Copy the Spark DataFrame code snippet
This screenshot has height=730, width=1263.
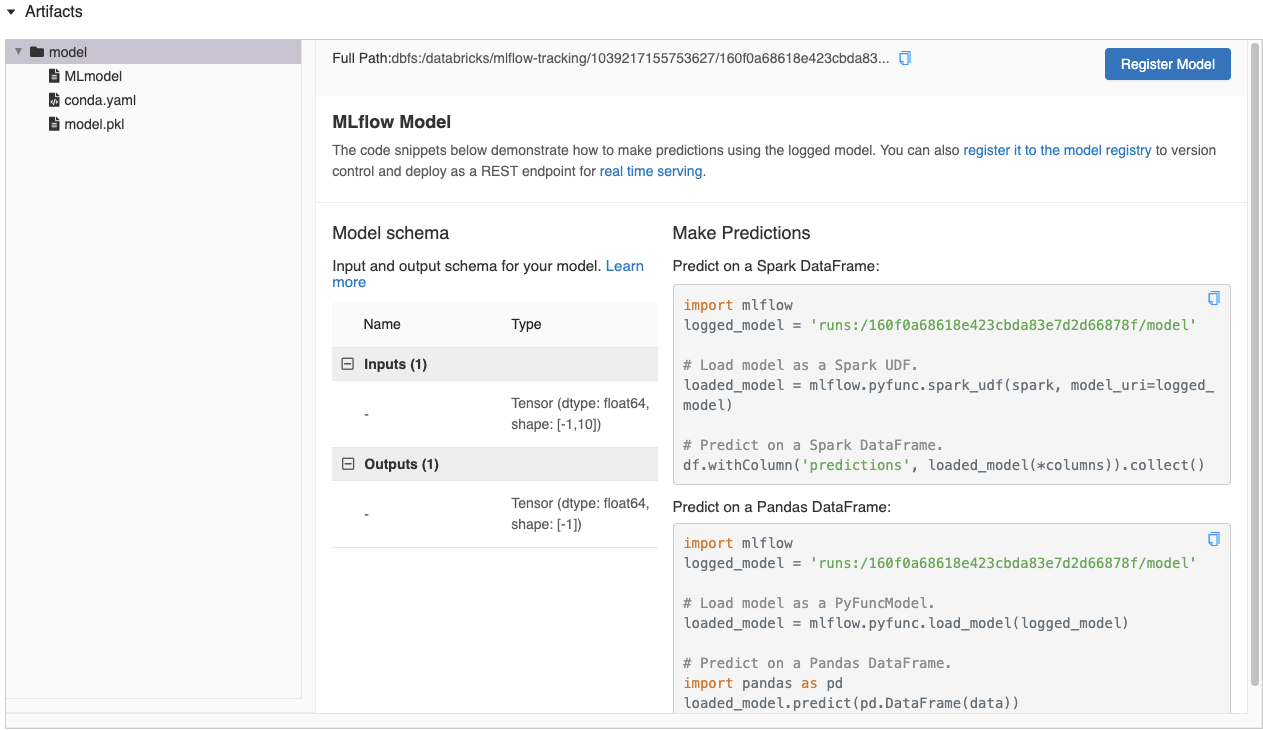(1214, 298)
